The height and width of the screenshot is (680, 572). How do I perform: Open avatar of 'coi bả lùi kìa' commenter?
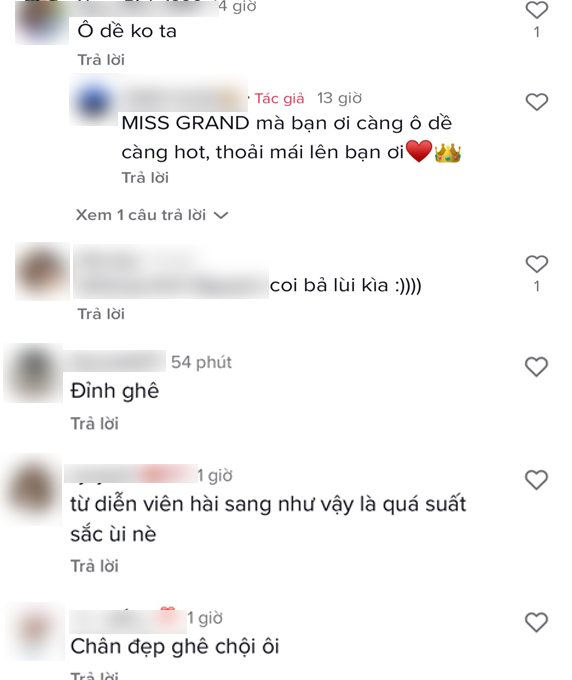(x=42, y=271)
